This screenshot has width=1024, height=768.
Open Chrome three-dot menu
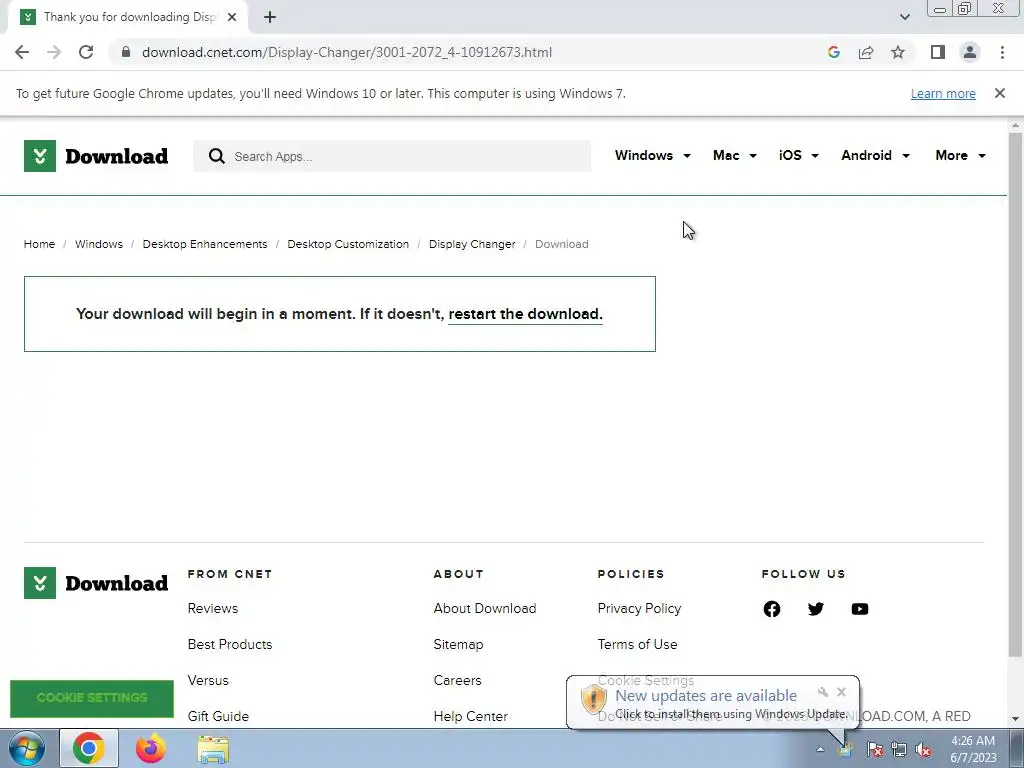pyautogui.click(x=1002, y=52)
